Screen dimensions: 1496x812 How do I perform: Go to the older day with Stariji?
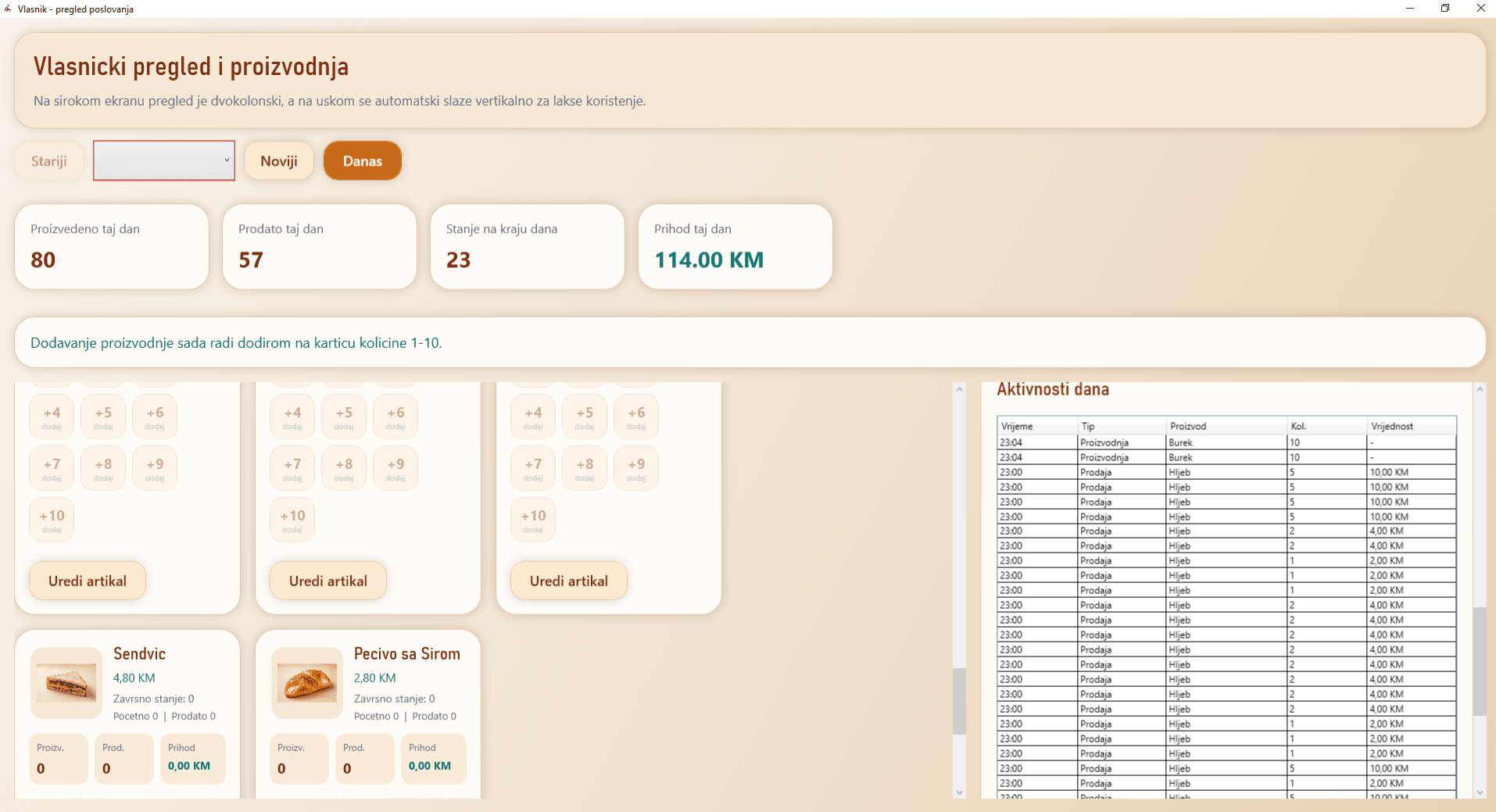49,161
